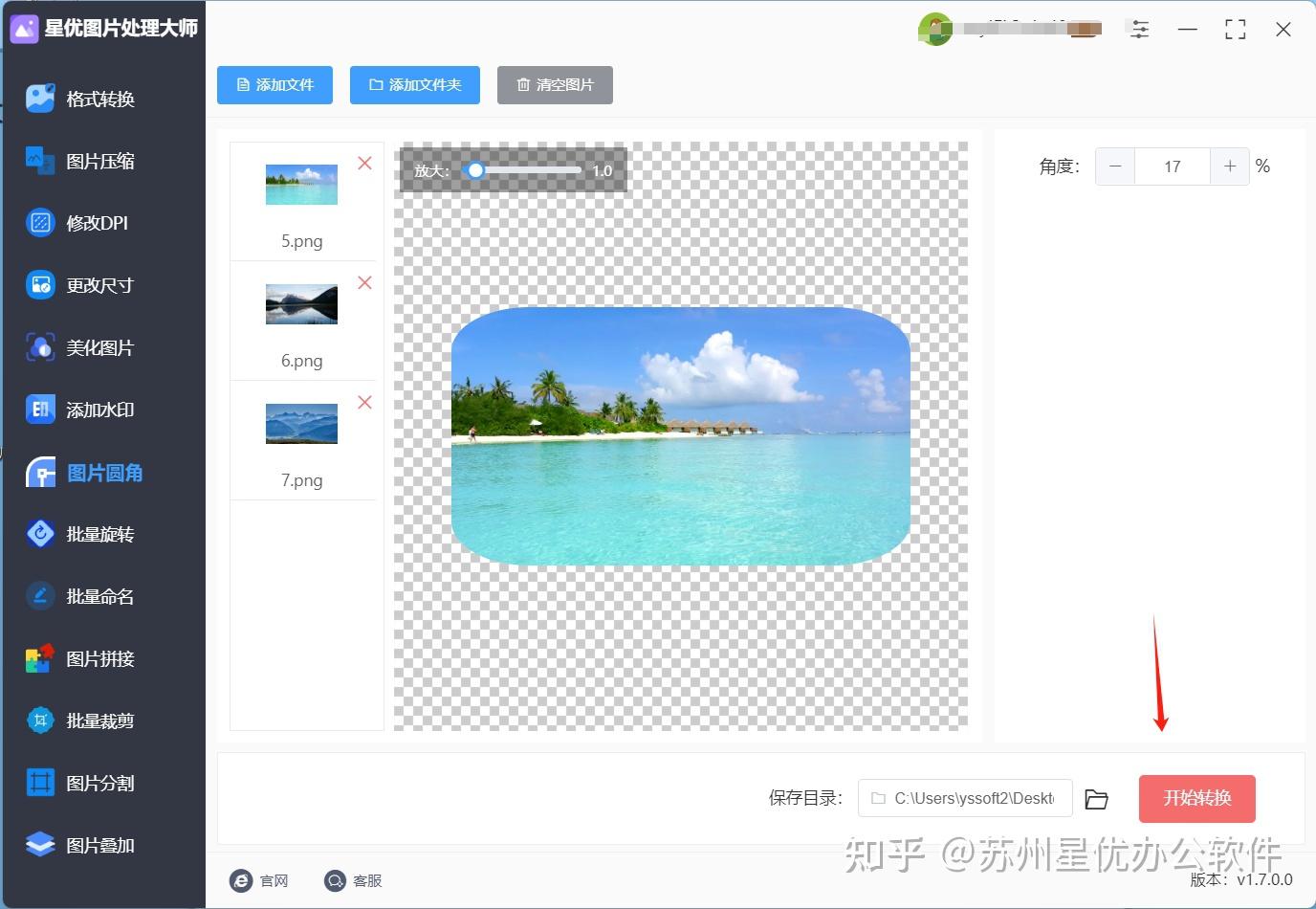This screenshot has height=909, width=1316.
Task: Select the 图片叠加 overlay tool
Action: click(97, 845)
